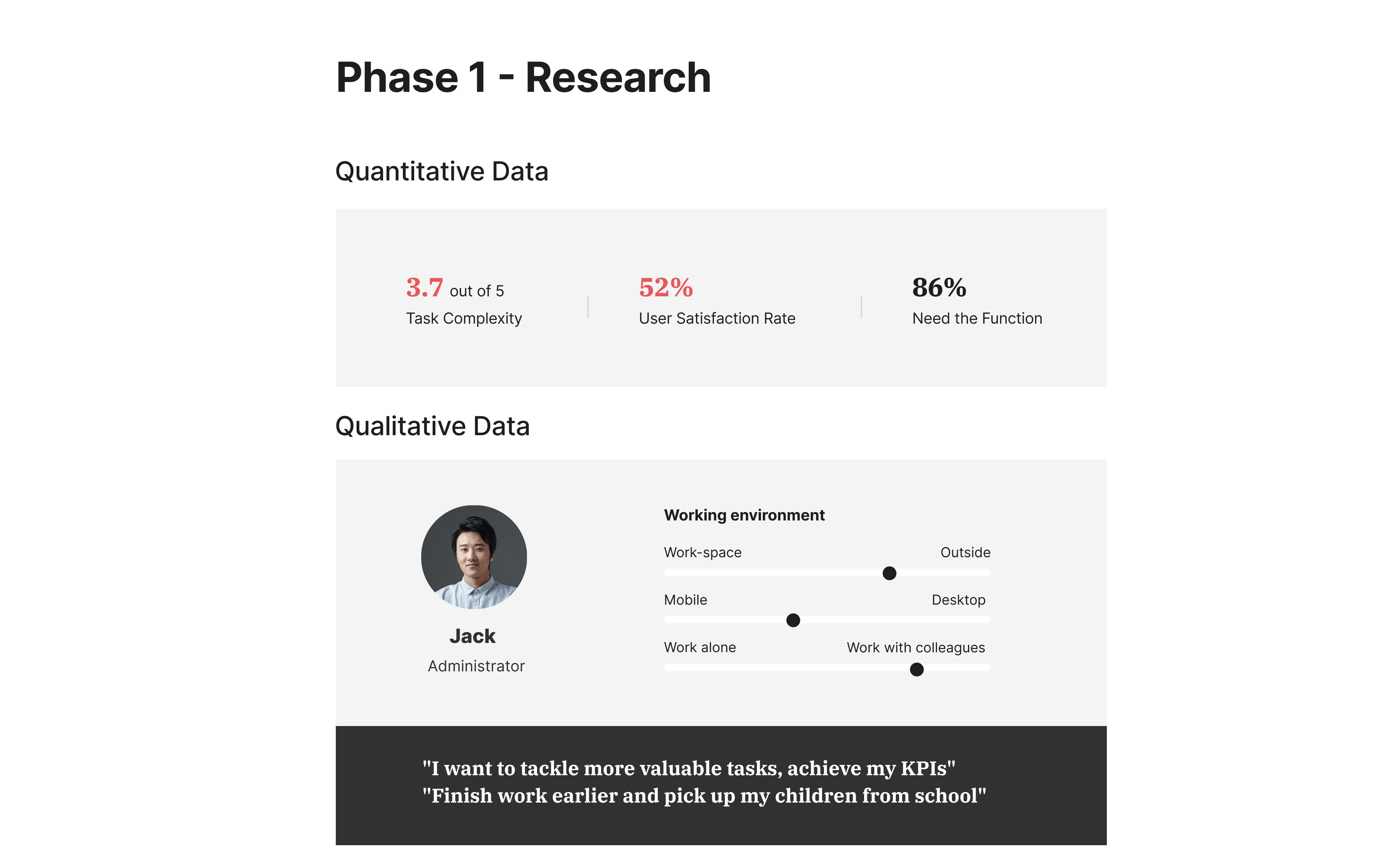Click the Need the Function label
1400x866 pixels.
click(x=977, y=319)
